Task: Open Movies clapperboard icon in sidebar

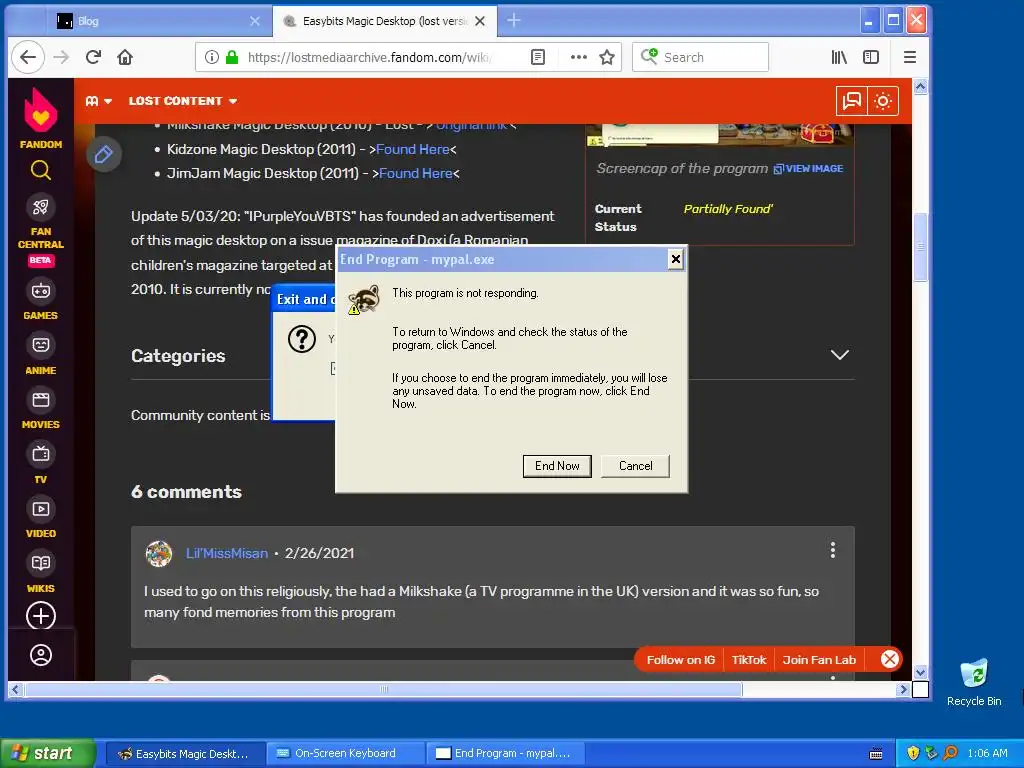Action: [x=40, y=400]
